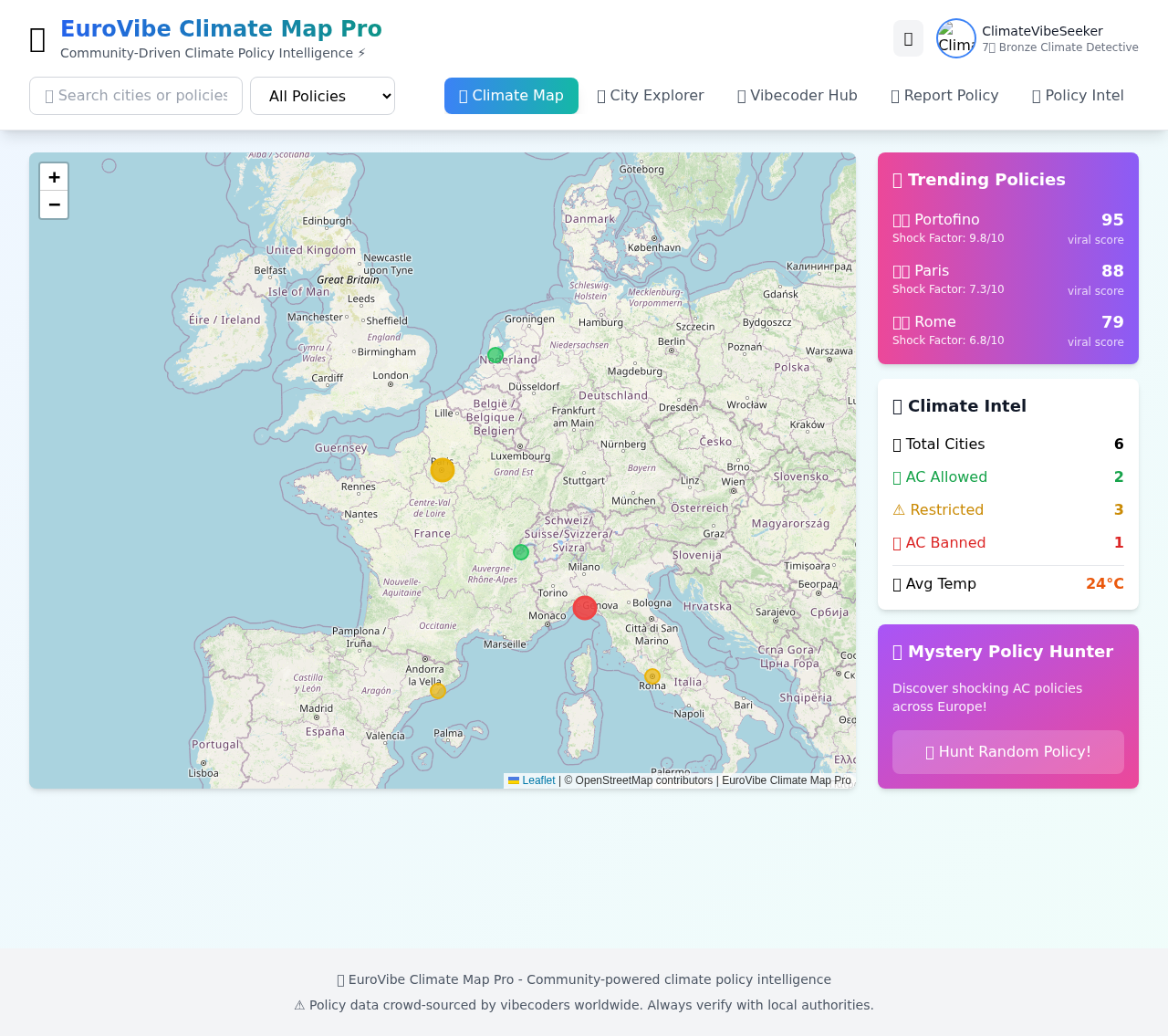Click the AC Banned stat row

coord(1008,543)
